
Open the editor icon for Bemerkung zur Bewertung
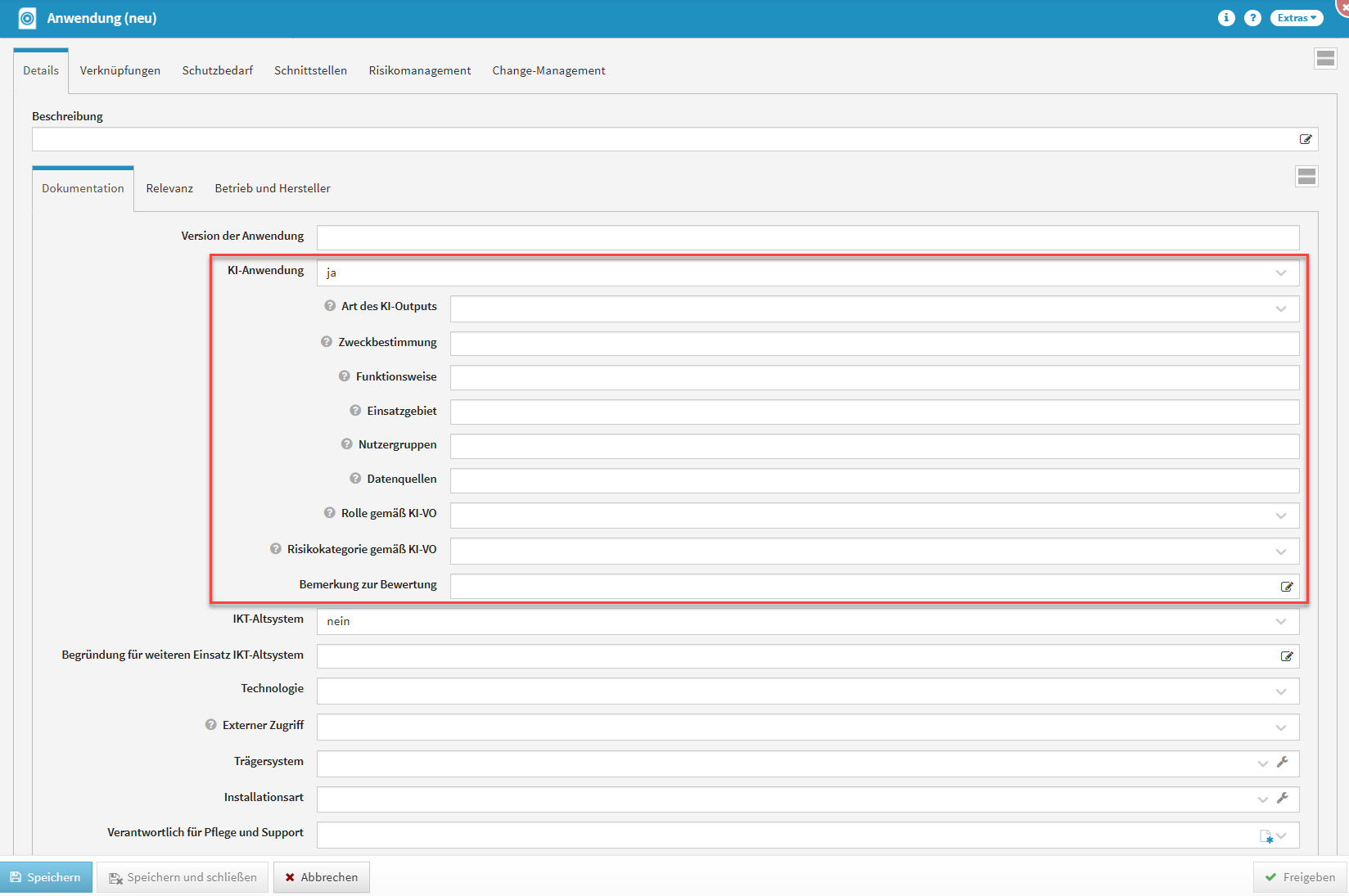click(x=1287, y=587)
